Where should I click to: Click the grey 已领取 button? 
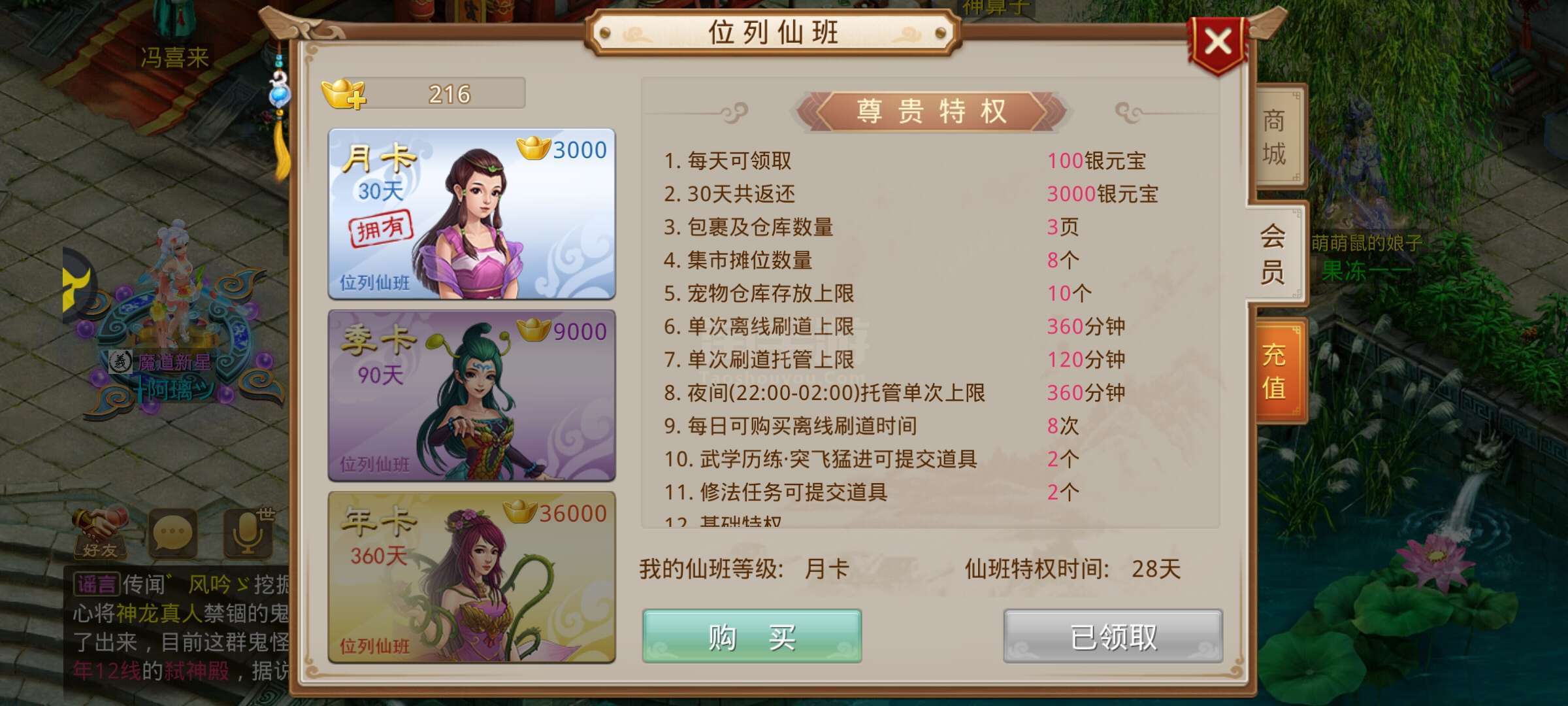pos(1113,636)
